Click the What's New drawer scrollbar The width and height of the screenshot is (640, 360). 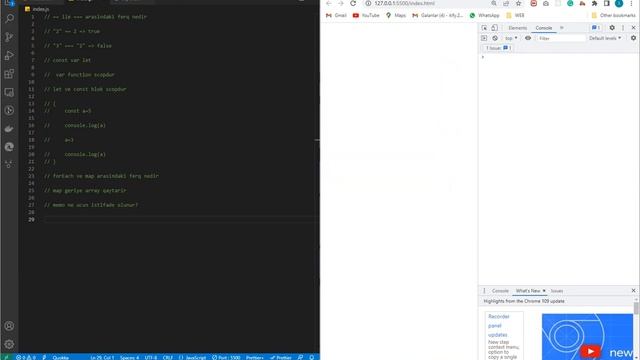636,308
